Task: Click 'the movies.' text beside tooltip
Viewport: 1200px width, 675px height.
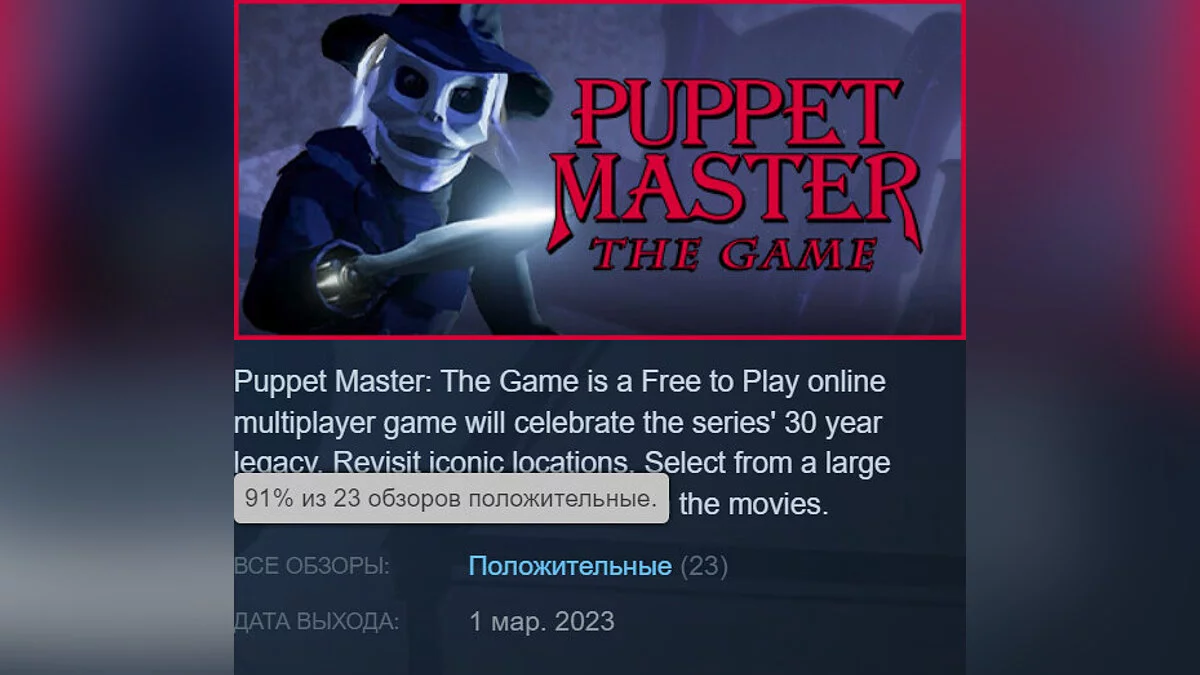Action: tap(754, 504)
